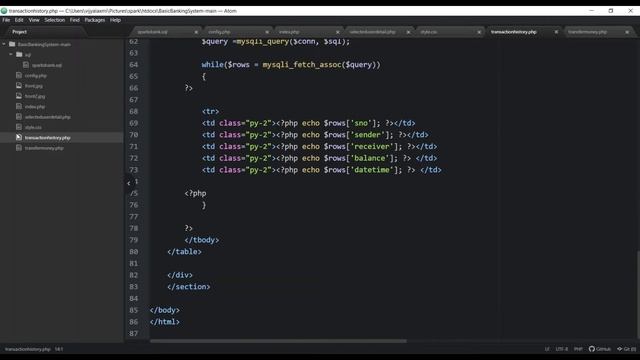Screen dimensions: 640x360
Task: Click the image icon beside front.jpg
Action: (19, 86)
